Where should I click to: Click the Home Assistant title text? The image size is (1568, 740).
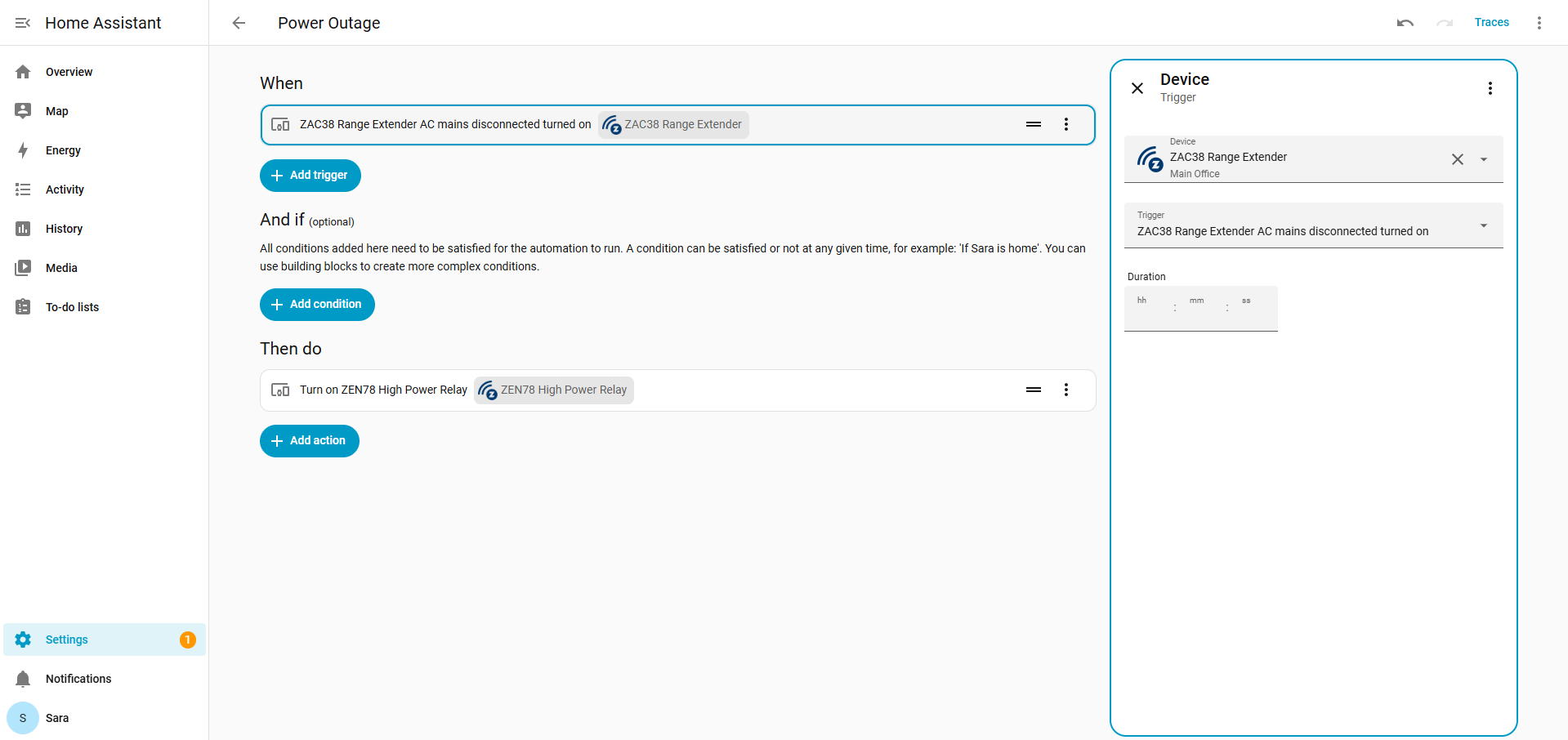click(103, 23)
